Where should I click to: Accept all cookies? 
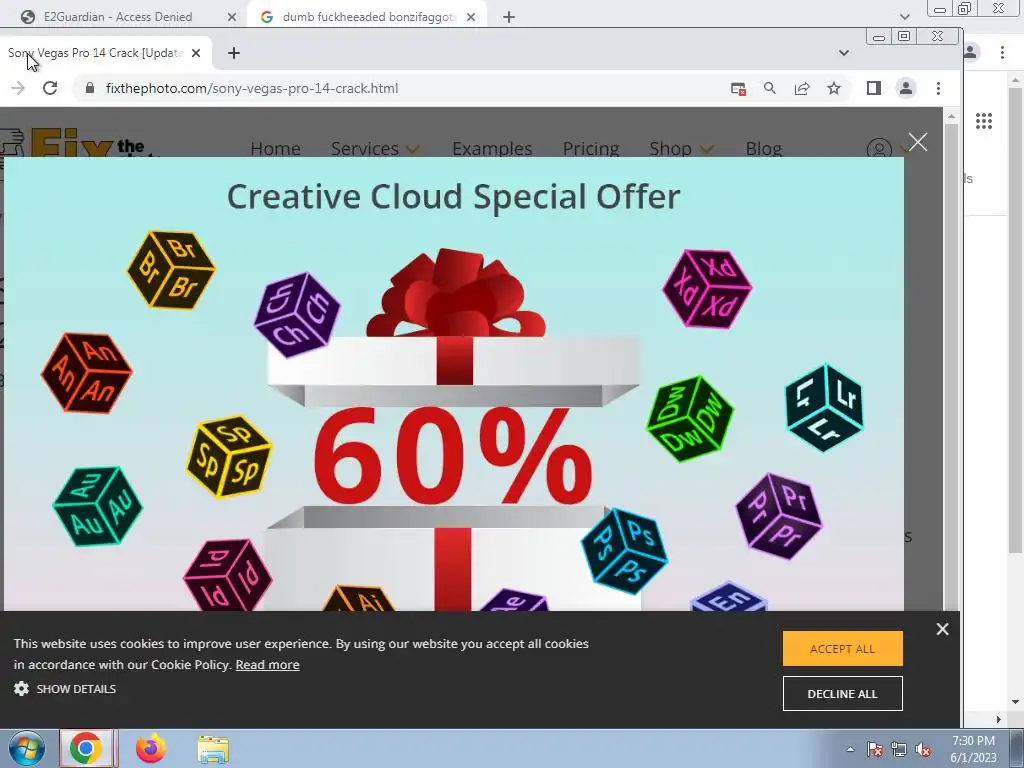[x=842, y=648]
